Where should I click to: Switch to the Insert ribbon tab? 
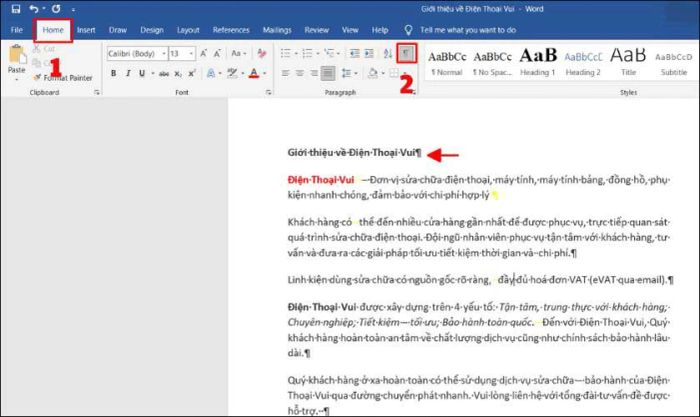(86, 30)
